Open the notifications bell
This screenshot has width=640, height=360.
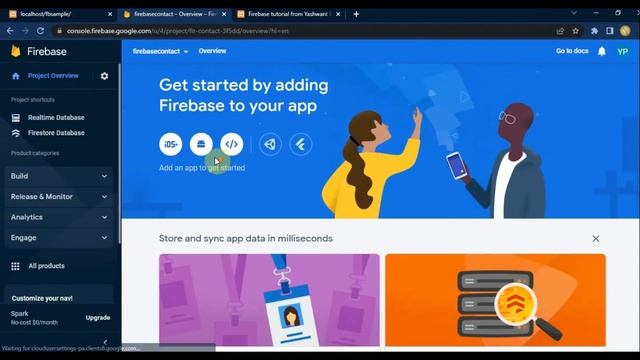click(x=602, y=51)
